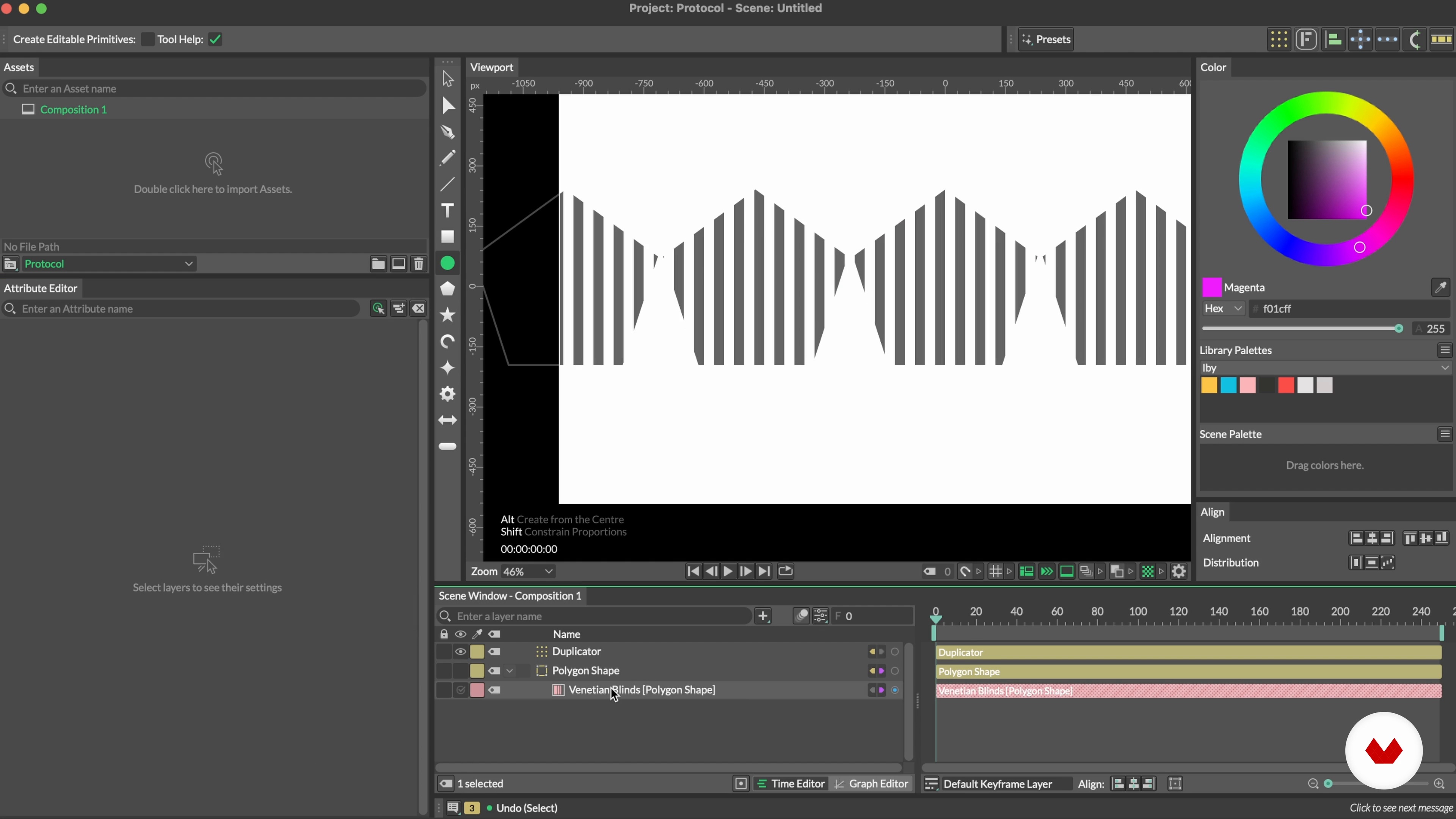
Task: Open the Zoom 46% dropdown
Action: click(528, 571)
